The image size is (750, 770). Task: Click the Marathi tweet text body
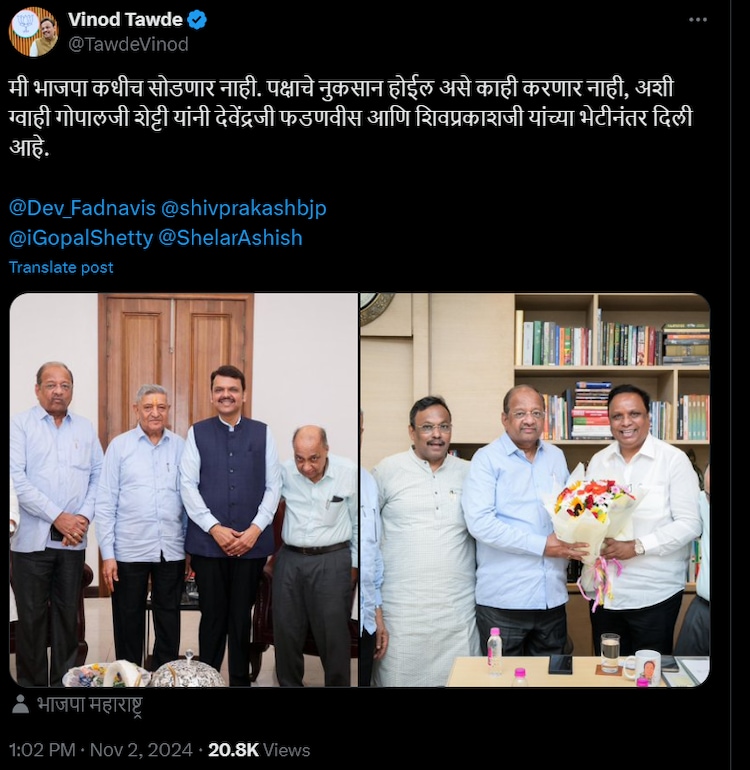351,118
